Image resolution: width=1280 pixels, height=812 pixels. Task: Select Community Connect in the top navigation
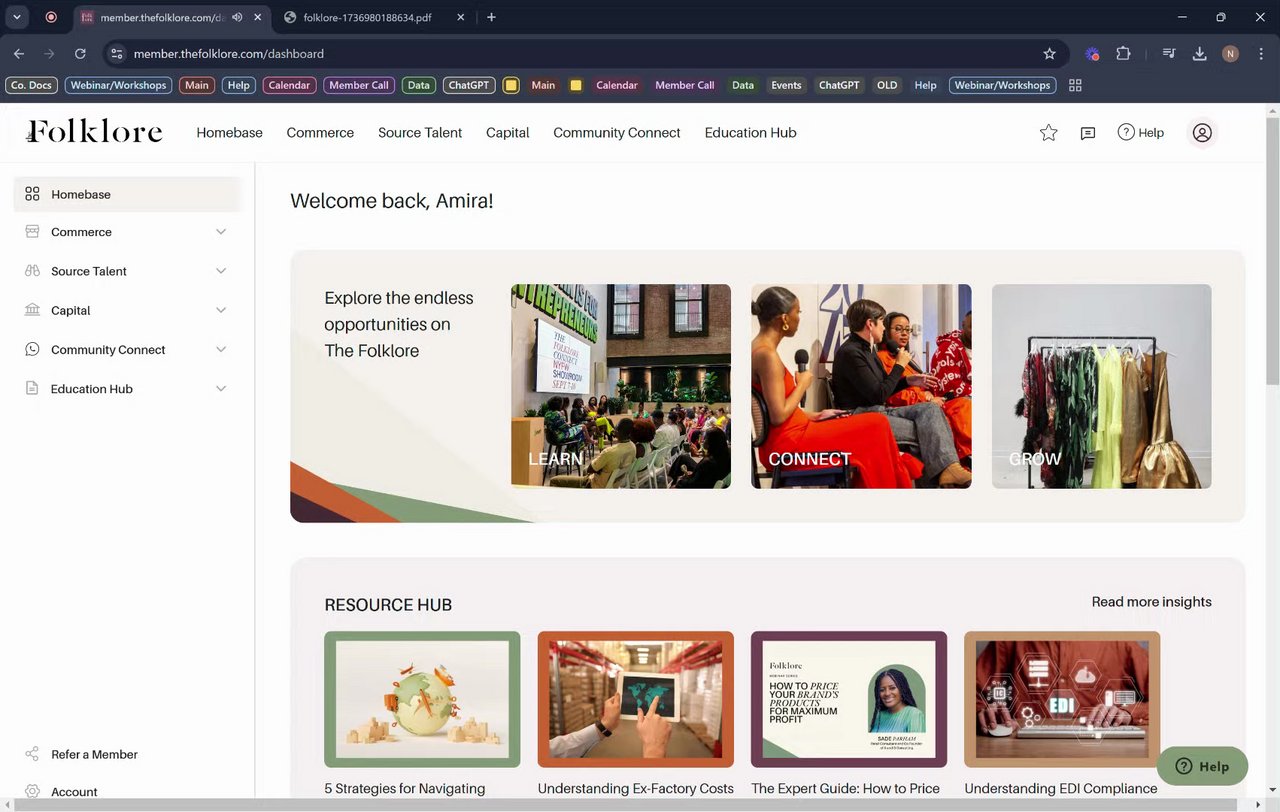pyautogui.click(x=617, y=132)
